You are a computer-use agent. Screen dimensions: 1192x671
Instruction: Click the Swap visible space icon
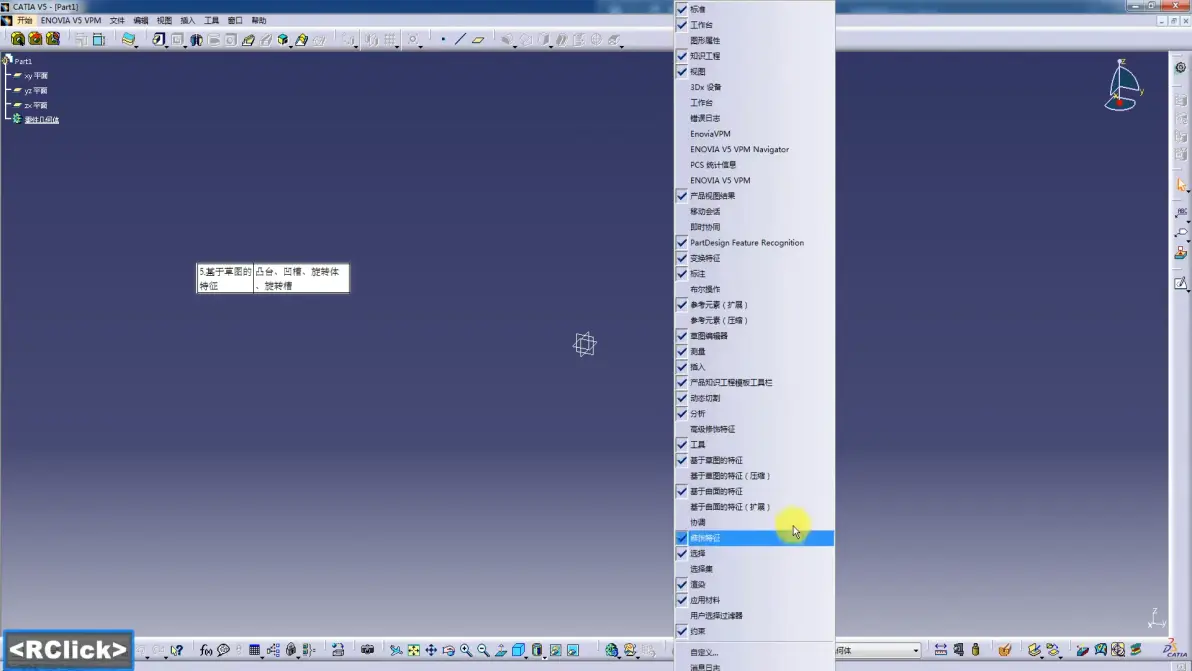573,650
